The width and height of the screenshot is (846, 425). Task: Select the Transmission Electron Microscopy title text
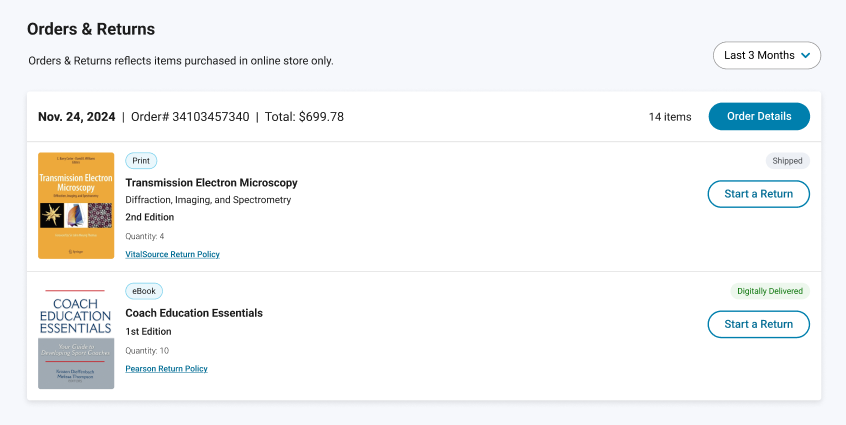pos(211,183)
